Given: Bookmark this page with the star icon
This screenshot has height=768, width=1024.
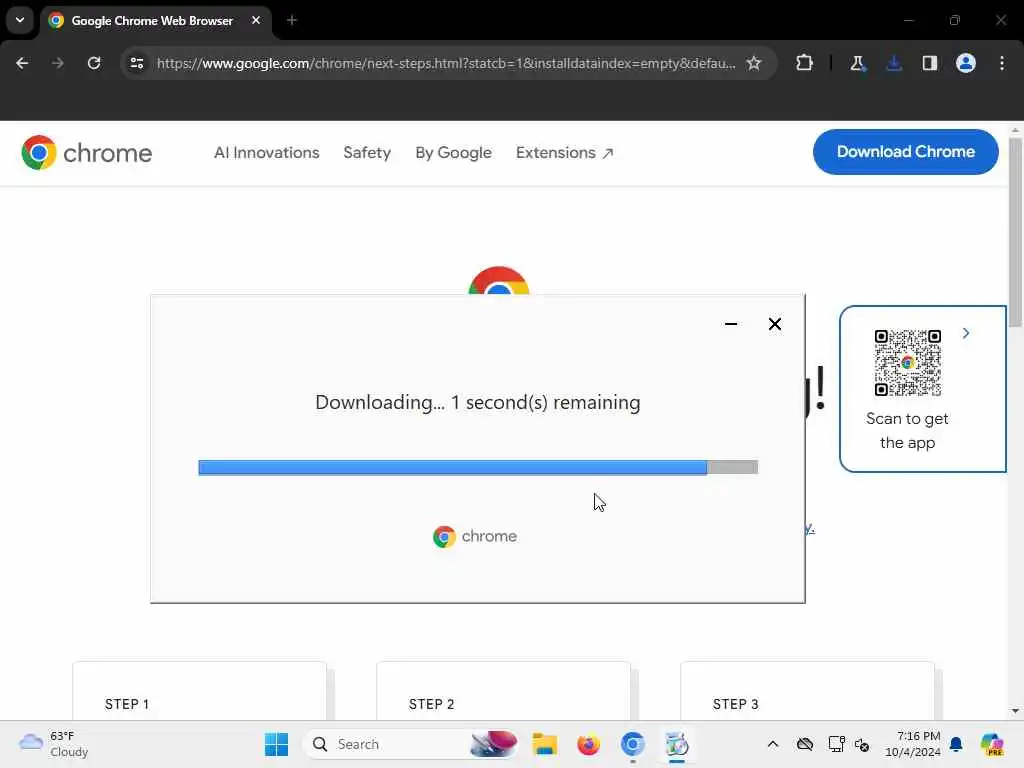Looking at the screenshot, I should [754, 63].
